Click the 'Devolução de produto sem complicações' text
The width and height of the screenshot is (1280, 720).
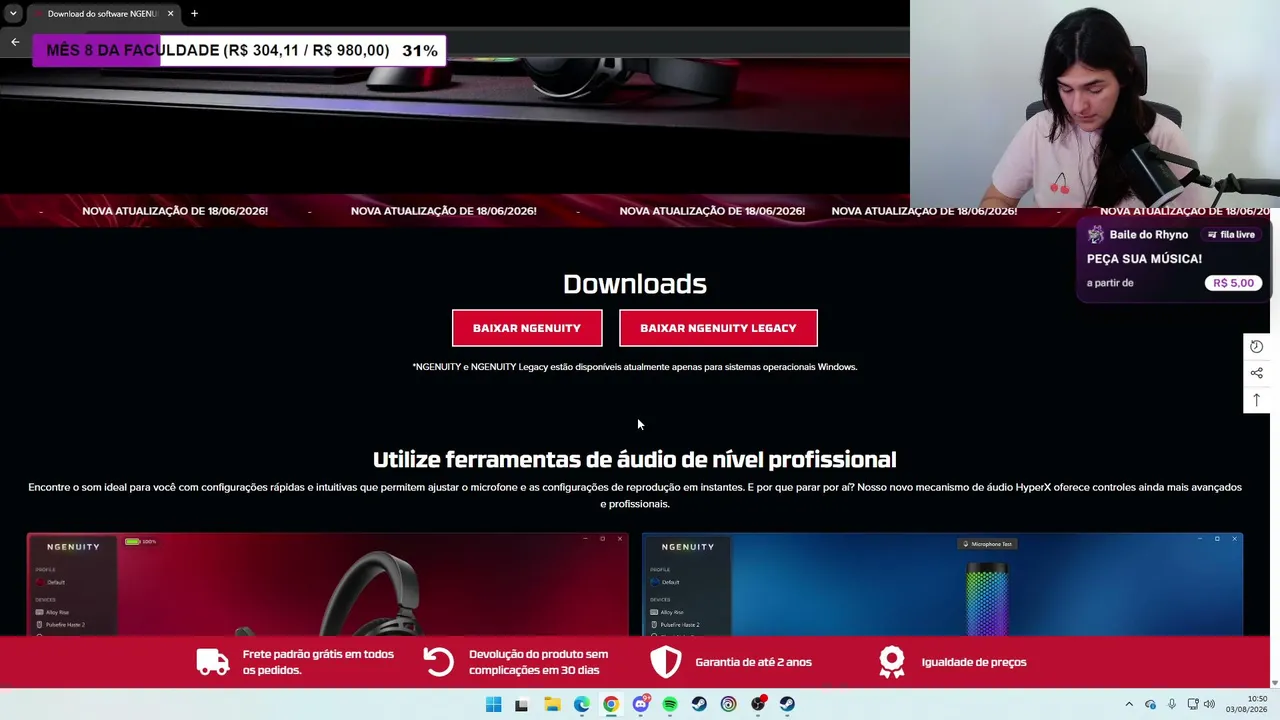point(538,662)
